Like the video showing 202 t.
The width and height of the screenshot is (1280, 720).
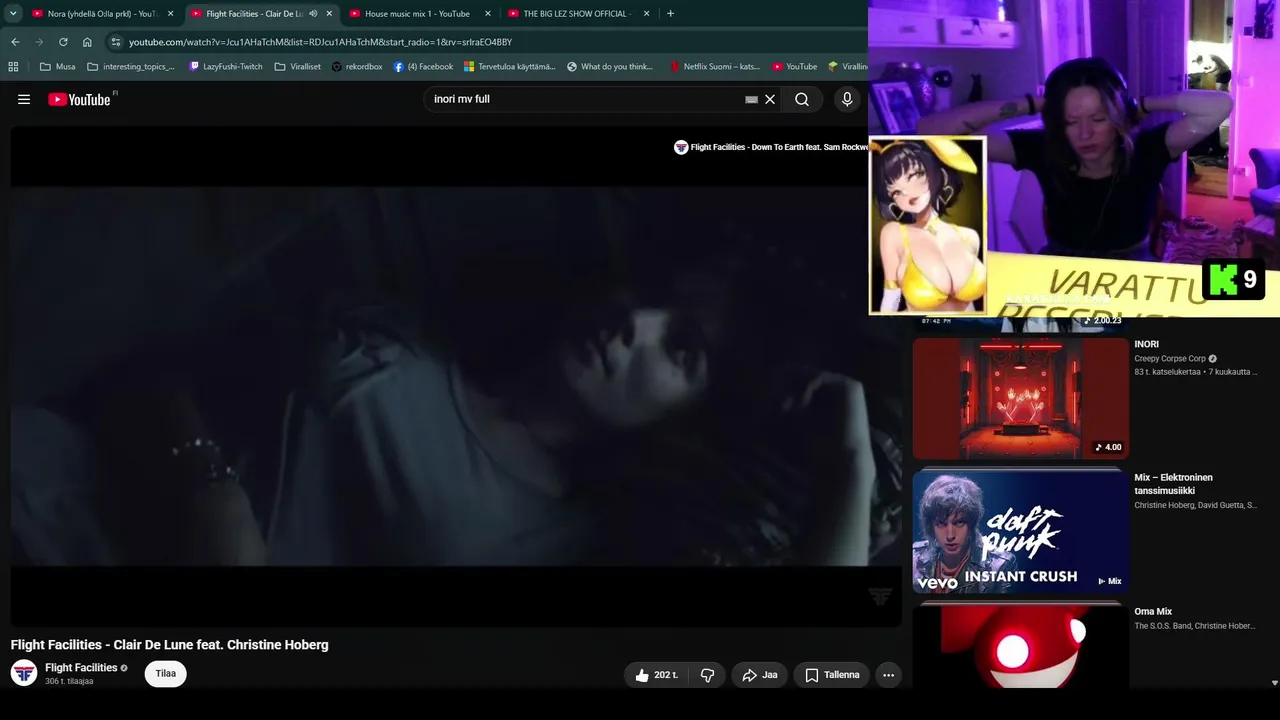click(x=655, y=675)
